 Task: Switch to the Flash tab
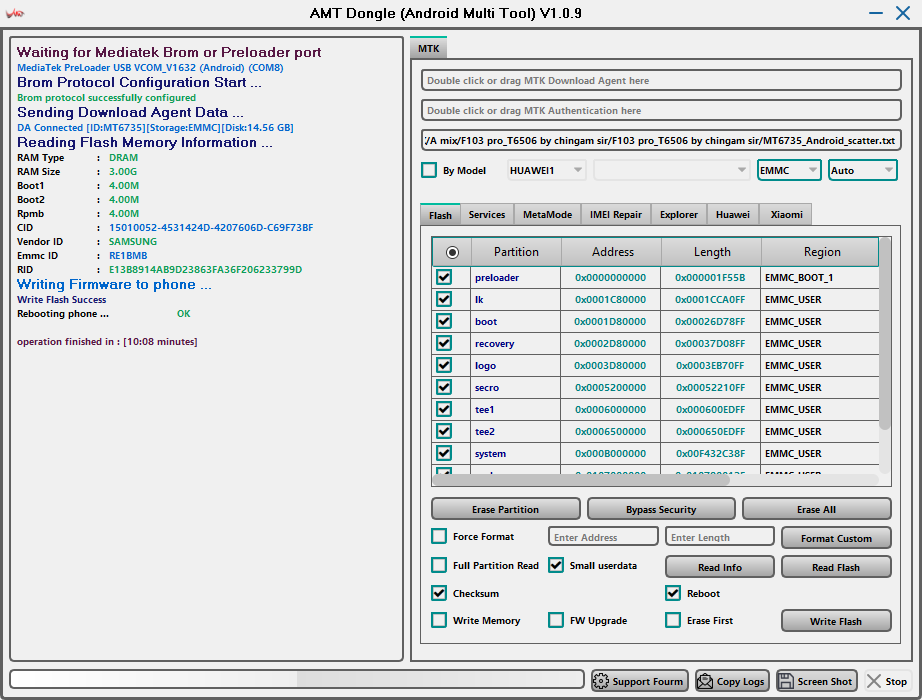click(x=440, y=215)
